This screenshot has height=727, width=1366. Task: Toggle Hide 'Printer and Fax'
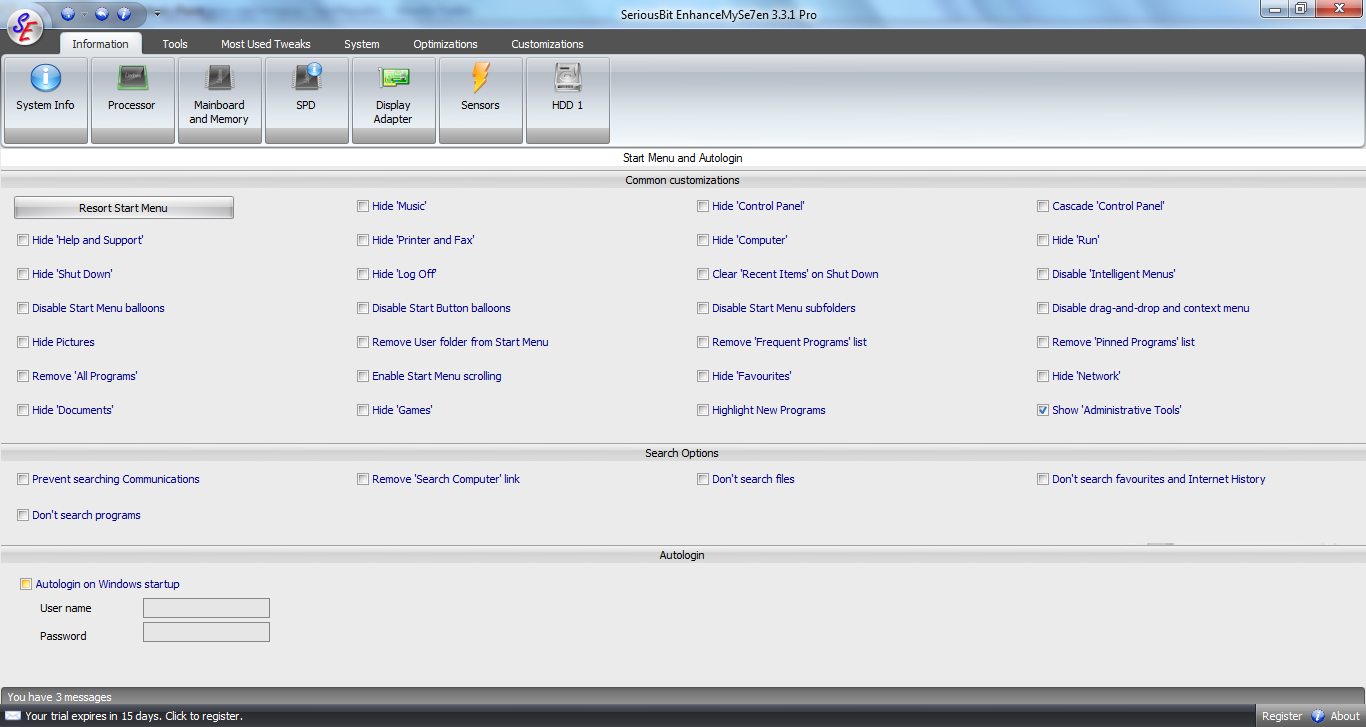363,240
